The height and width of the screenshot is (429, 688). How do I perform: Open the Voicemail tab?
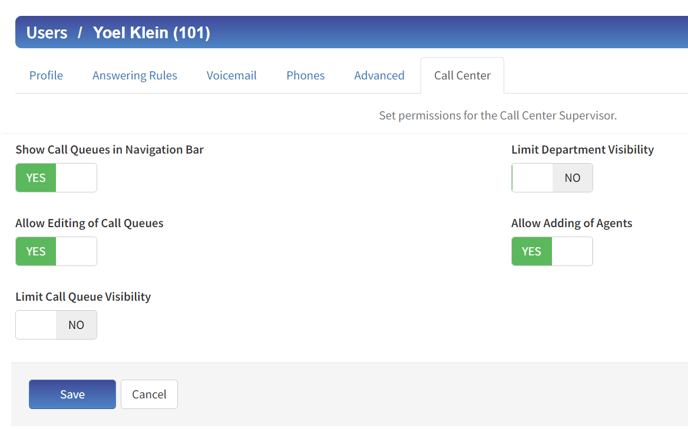tap(232, 75)
